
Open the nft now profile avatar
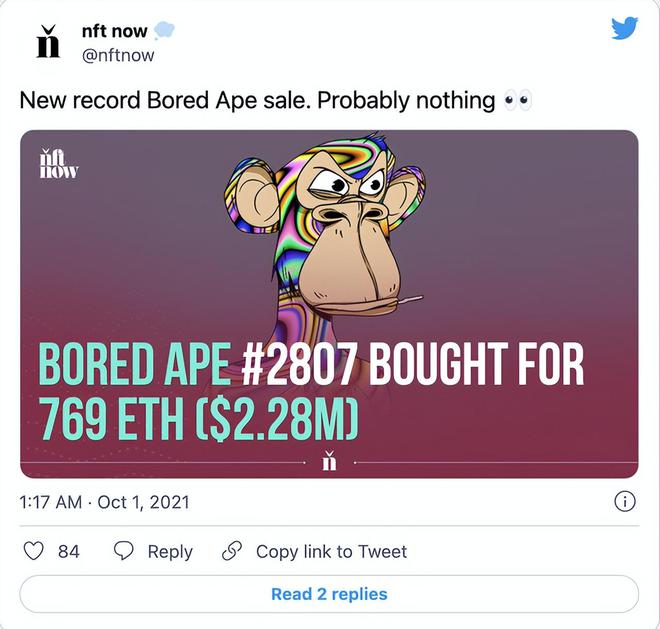pyautogui.click(x=47, y=42)
